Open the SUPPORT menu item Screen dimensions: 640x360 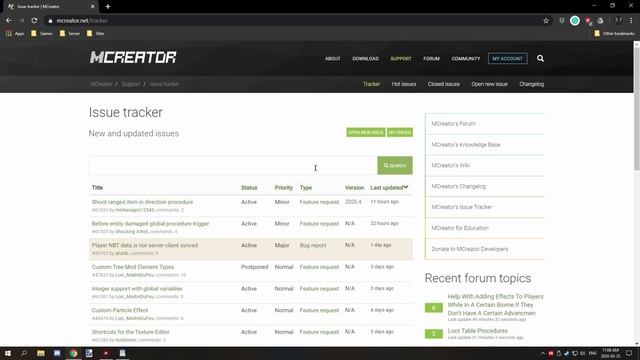pos(401,59)
